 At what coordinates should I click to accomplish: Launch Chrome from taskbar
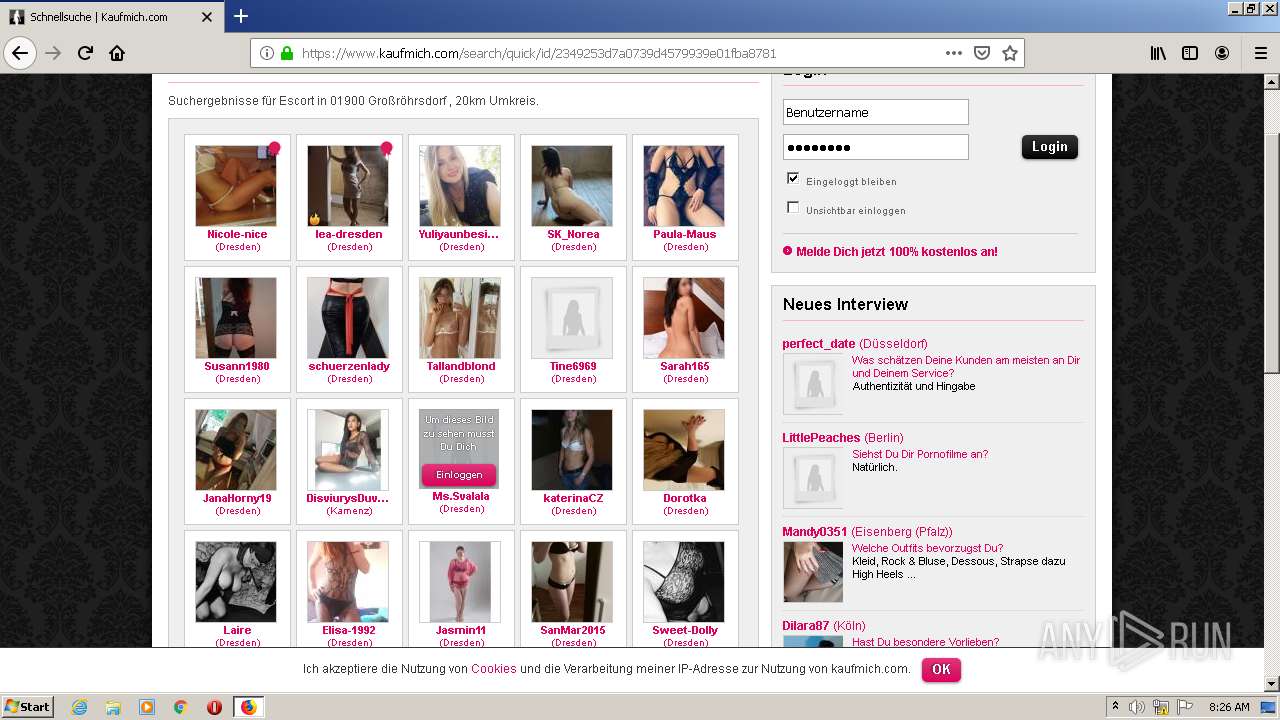click(x=180, y=707)
